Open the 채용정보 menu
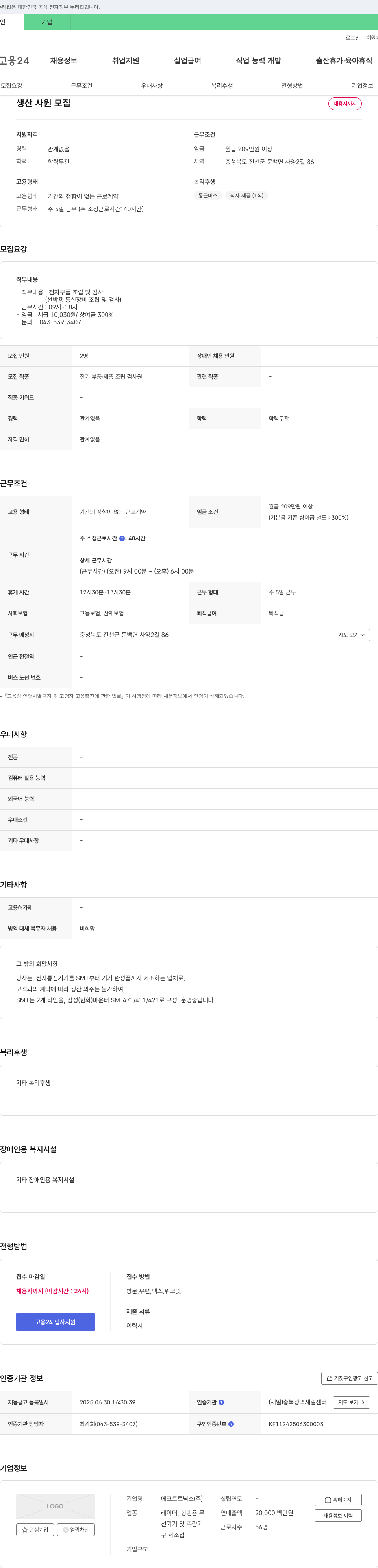The height and width of the screenshot is (1568, 378). click(x=64, y=61)
